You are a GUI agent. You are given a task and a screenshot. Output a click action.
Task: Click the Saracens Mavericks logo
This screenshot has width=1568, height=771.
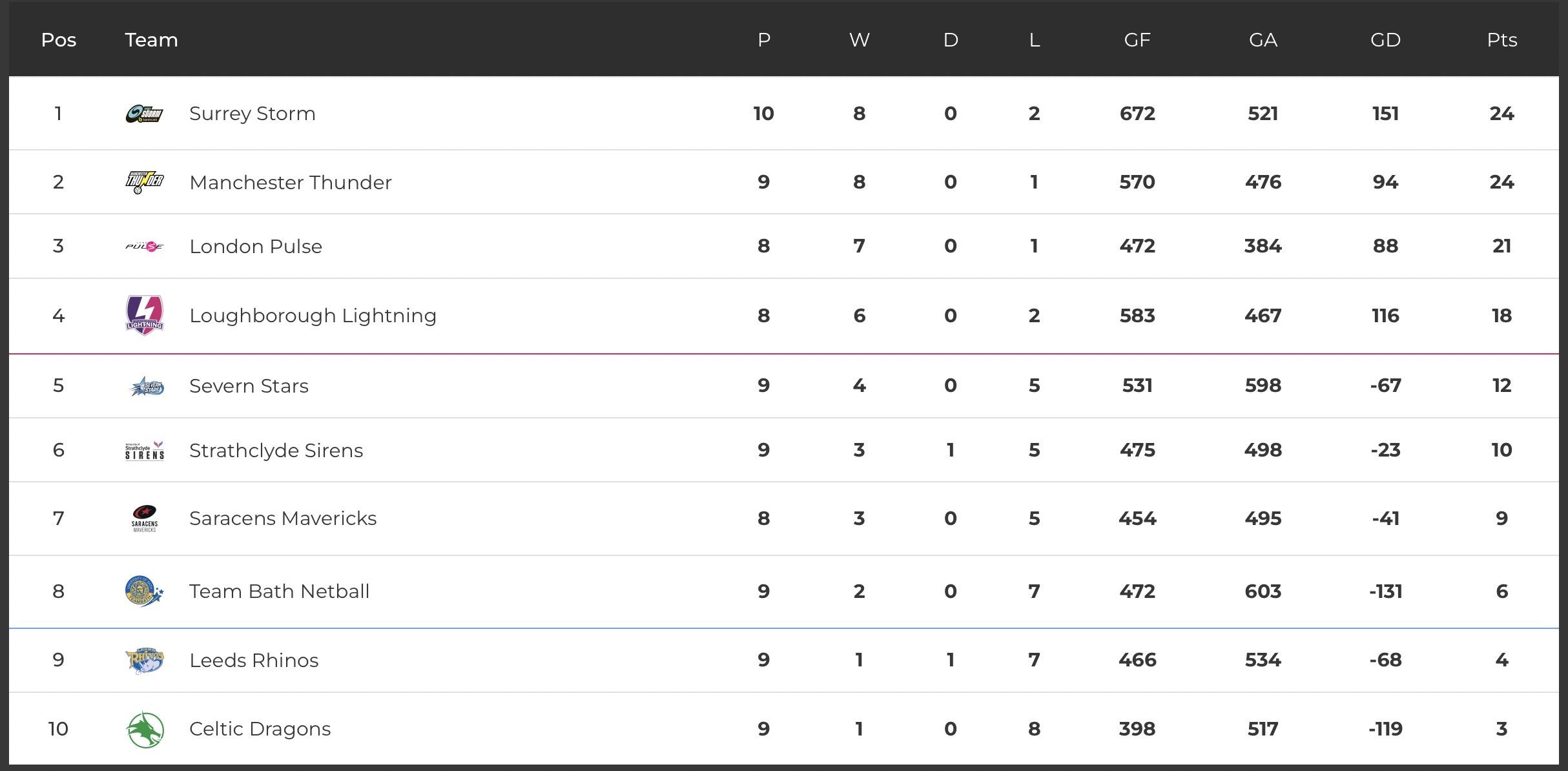[144, 518]
